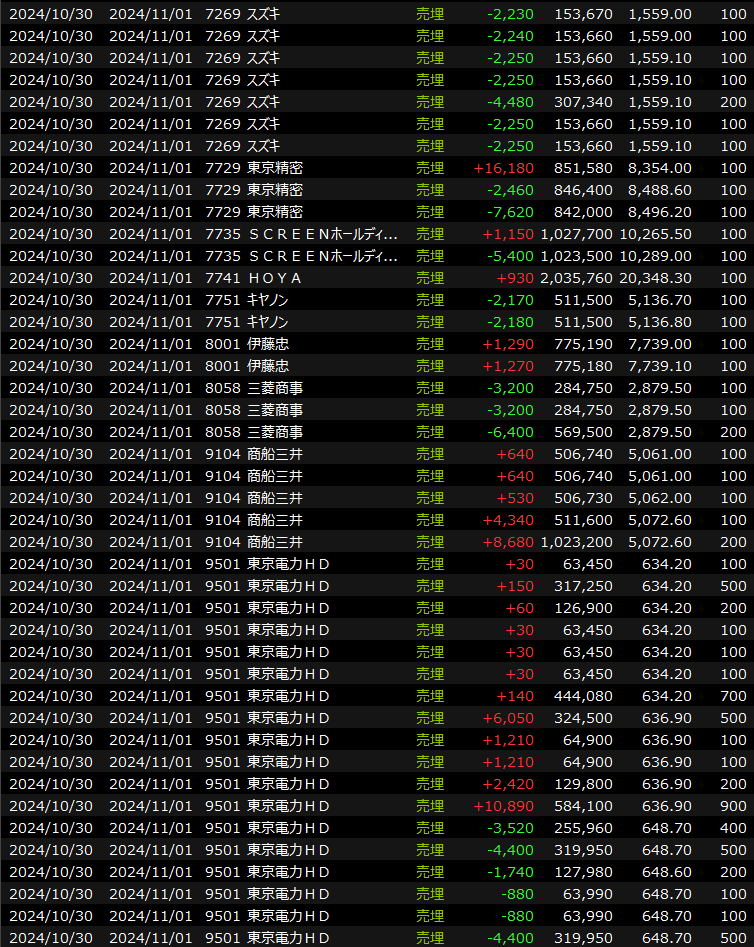
Task: Click the キヤノン row with -2,170 loss
Action: (376, 300)
